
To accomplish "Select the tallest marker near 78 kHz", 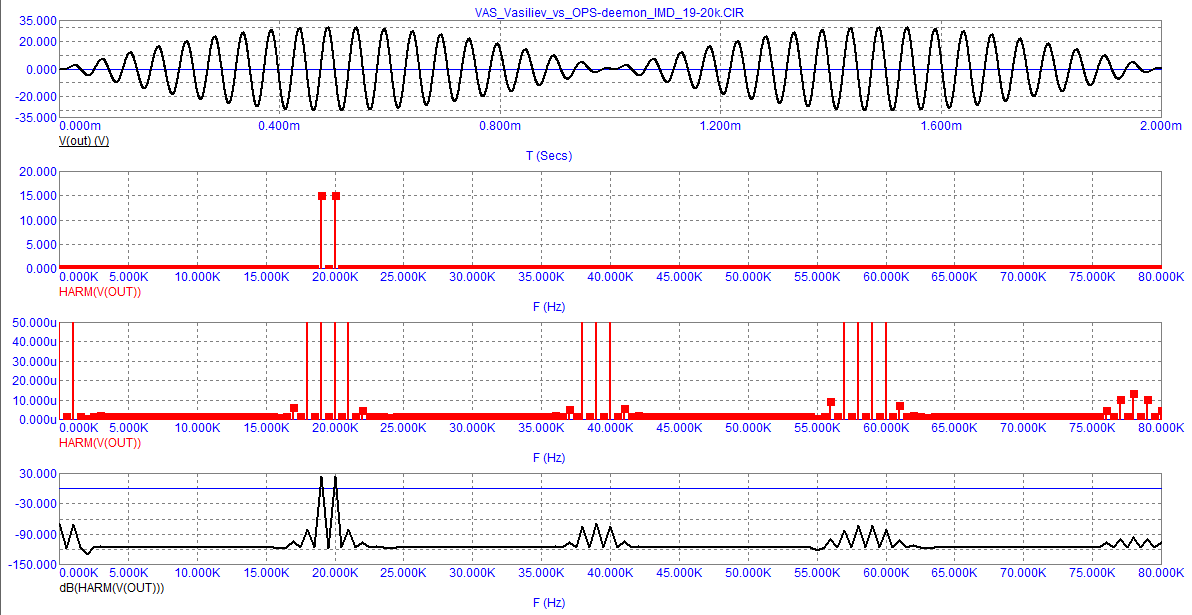I will click(x=1134, y=395).
